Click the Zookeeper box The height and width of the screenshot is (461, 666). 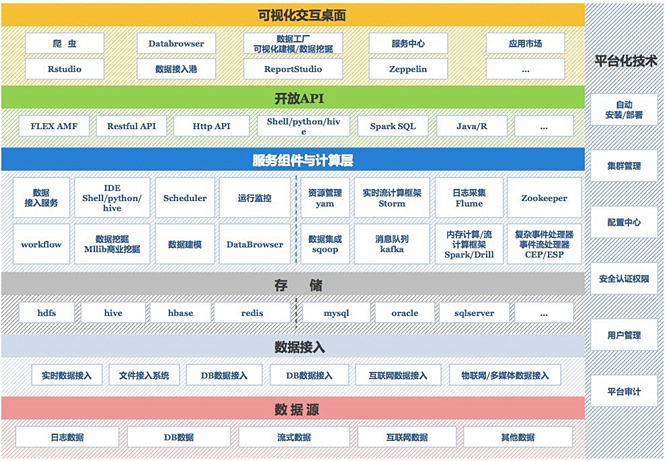[544, 198]
